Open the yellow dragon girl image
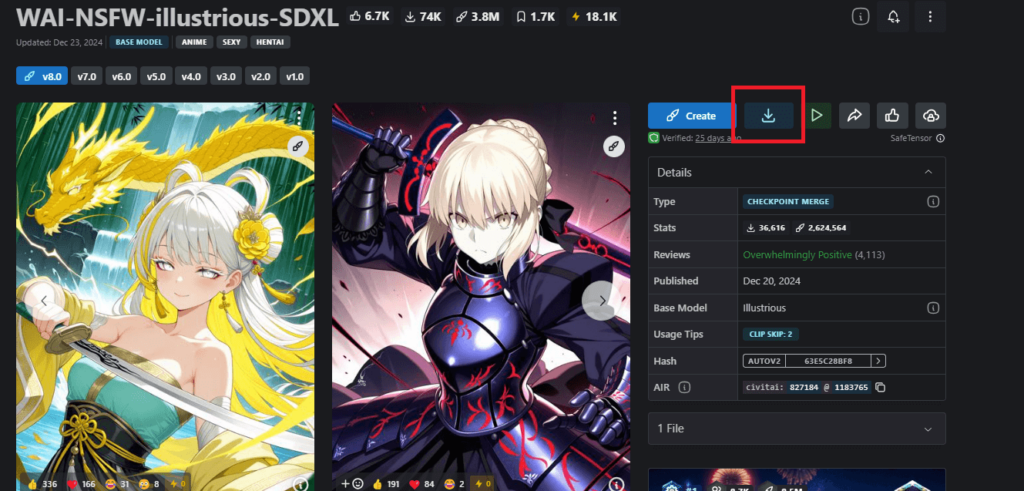1024x491 pixels. pyautogui.click(x=165, y=296)
